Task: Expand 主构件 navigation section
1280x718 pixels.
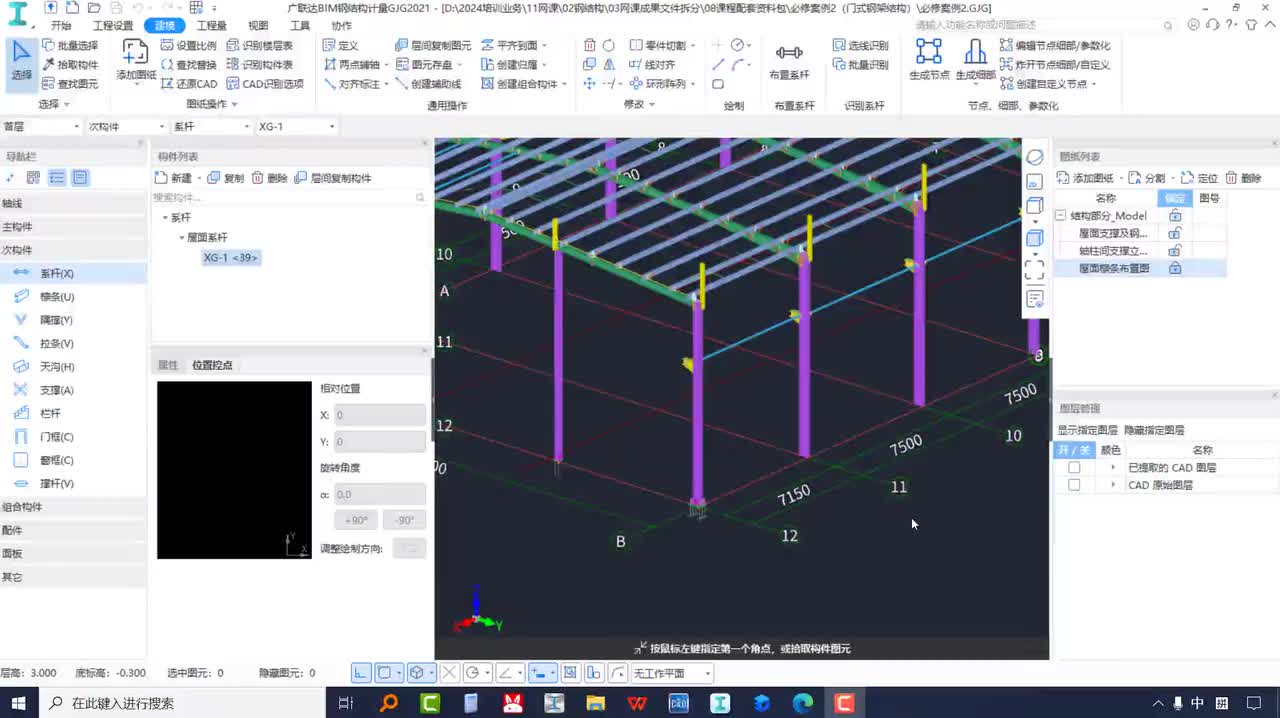Action: (x=73, y=227)
